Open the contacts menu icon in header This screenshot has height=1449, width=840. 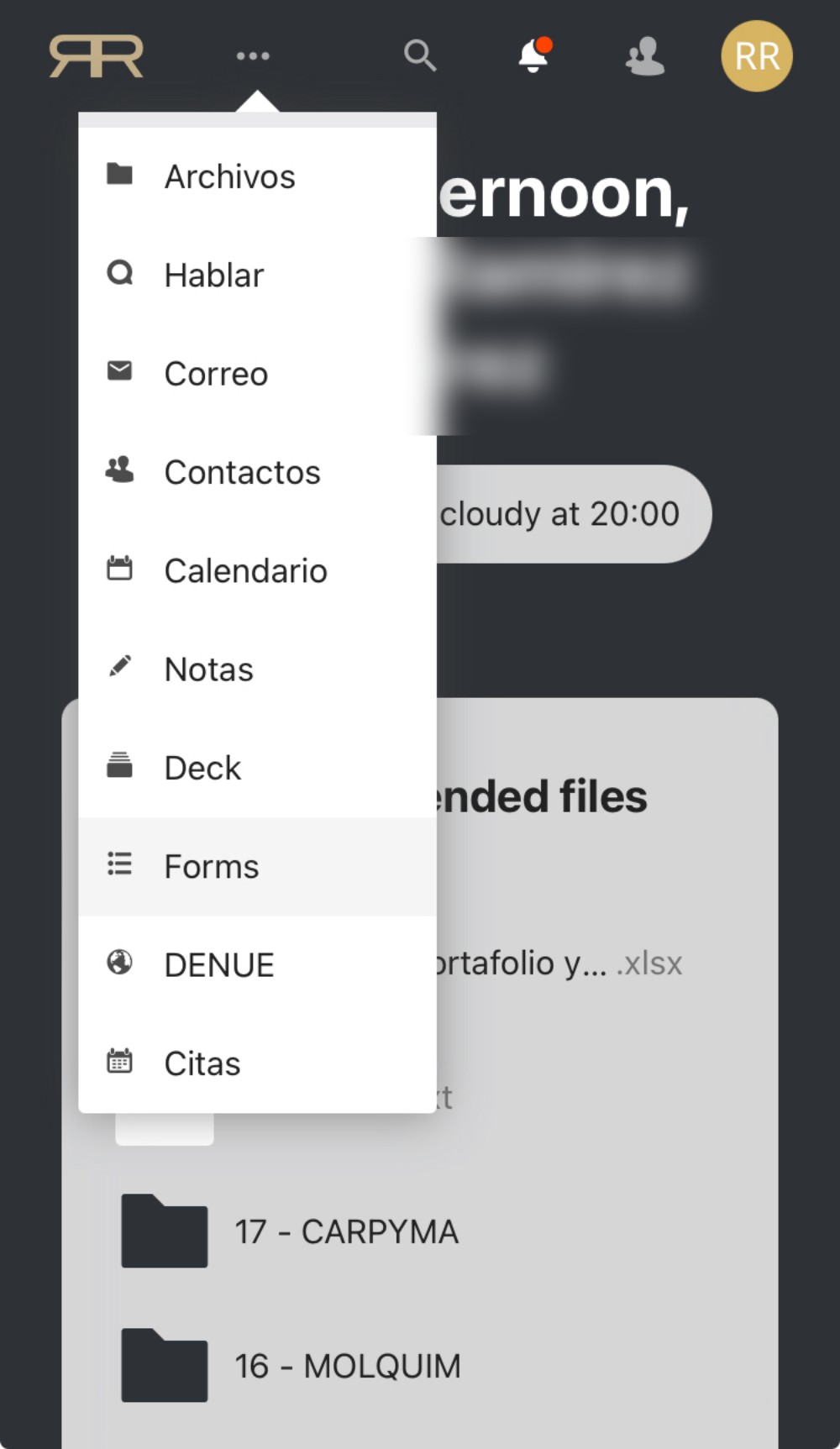(x=645, y=56)
